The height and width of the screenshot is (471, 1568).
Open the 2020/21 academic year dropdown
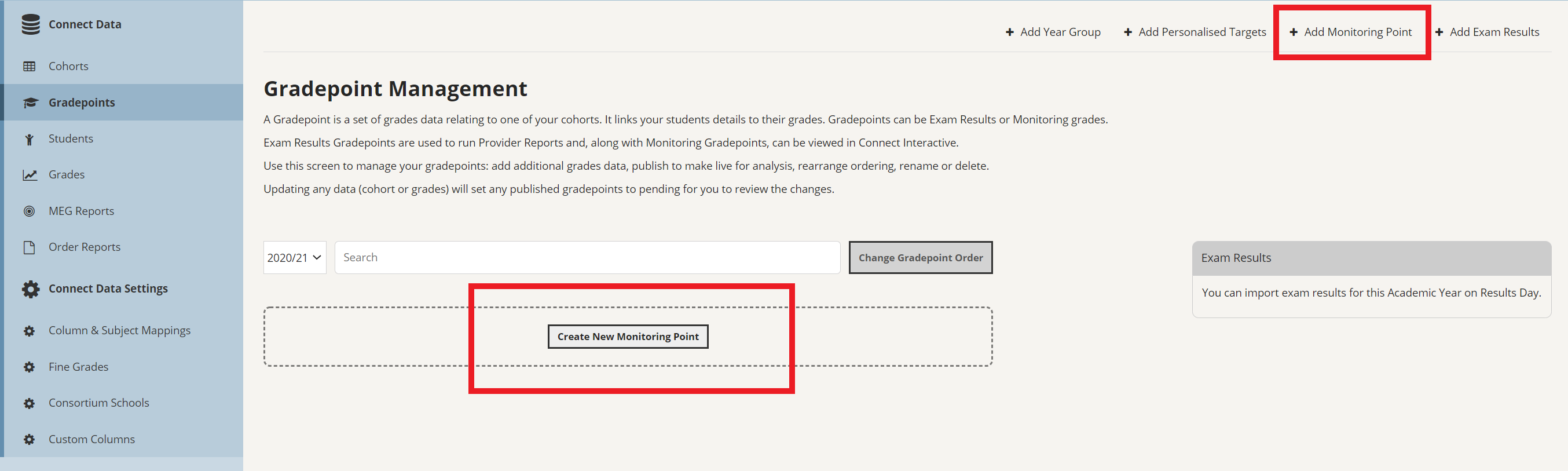[295, 258]
